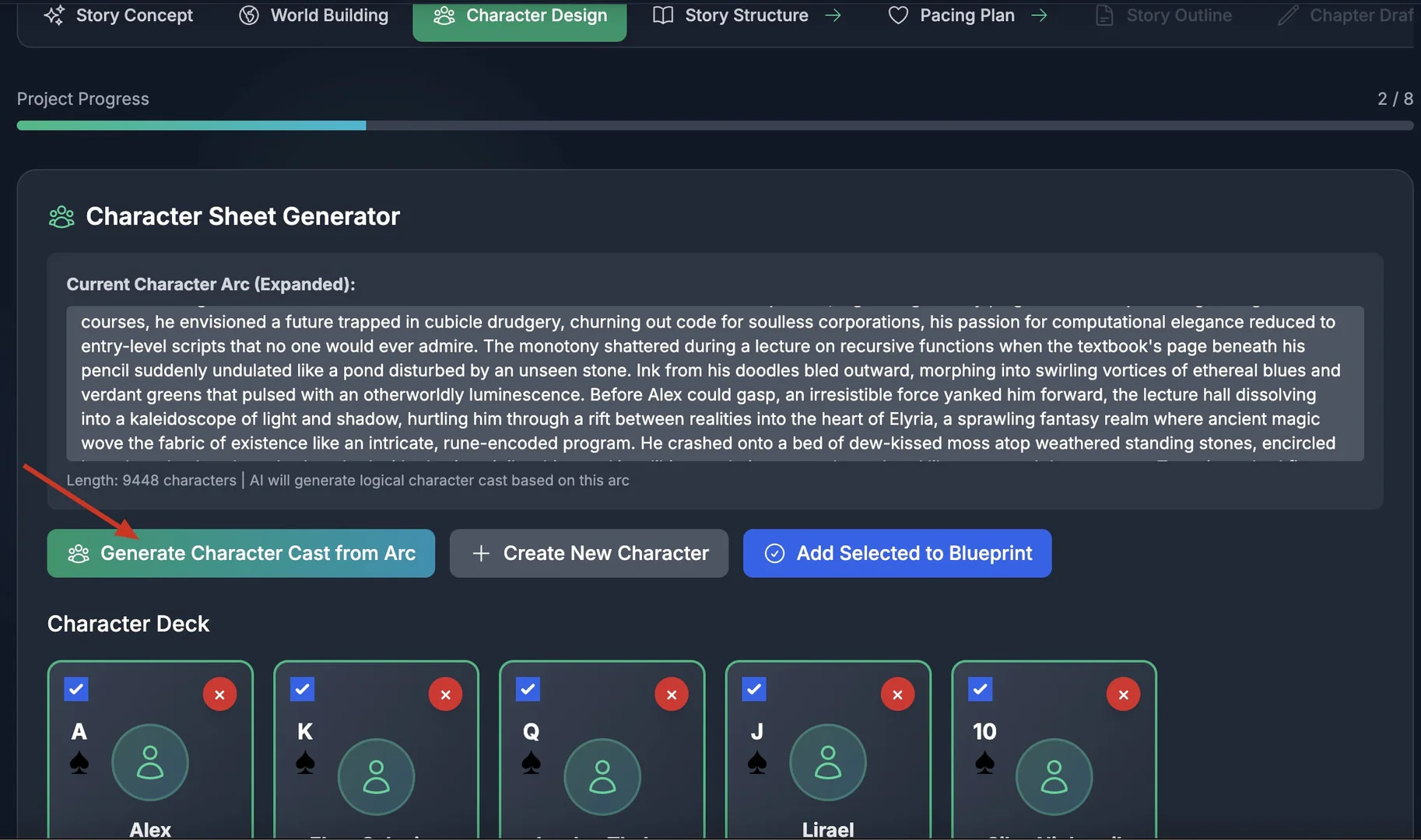Click the arrow beside Pacing Plan

1039,16
